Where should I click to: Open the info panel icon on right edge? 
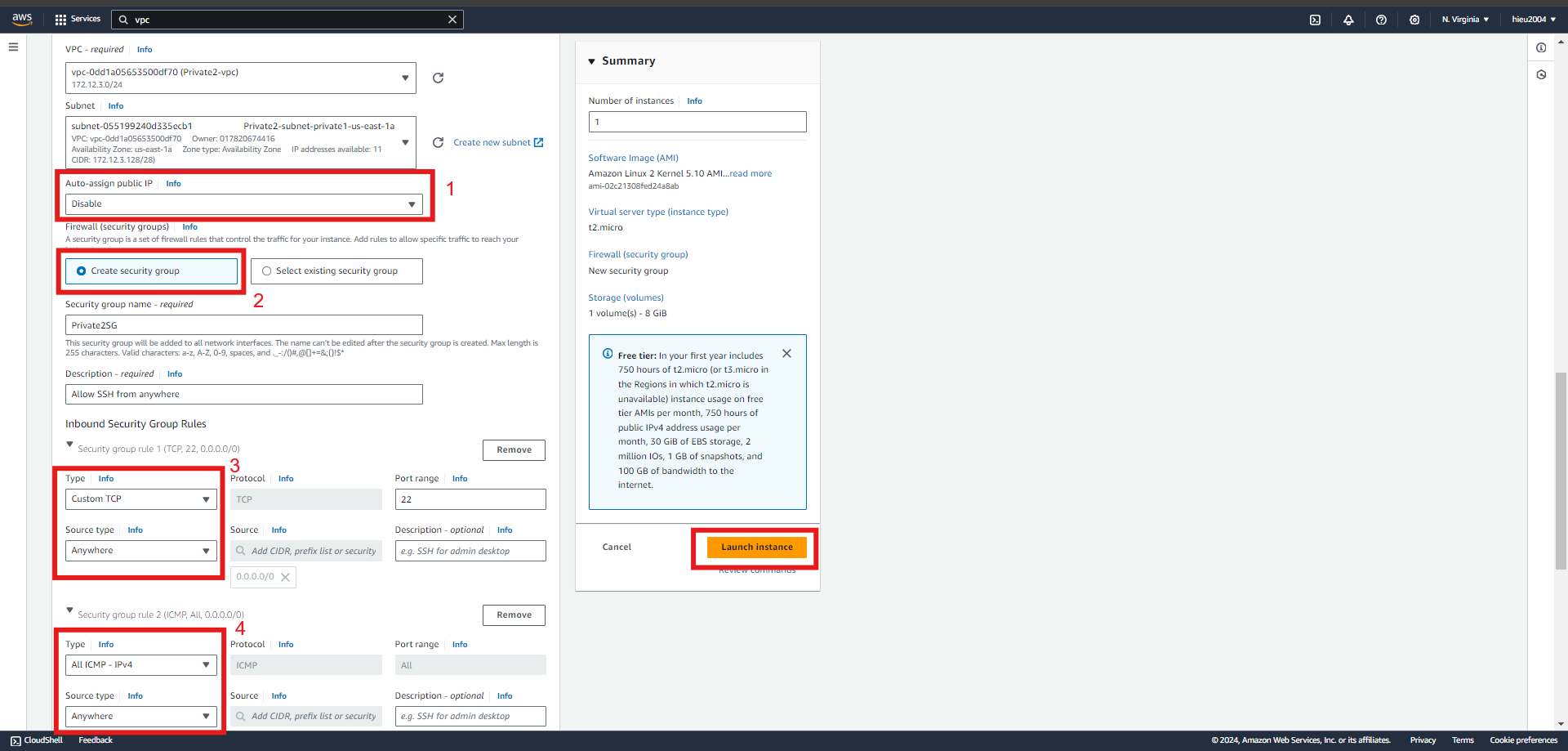pos(1541,47)
